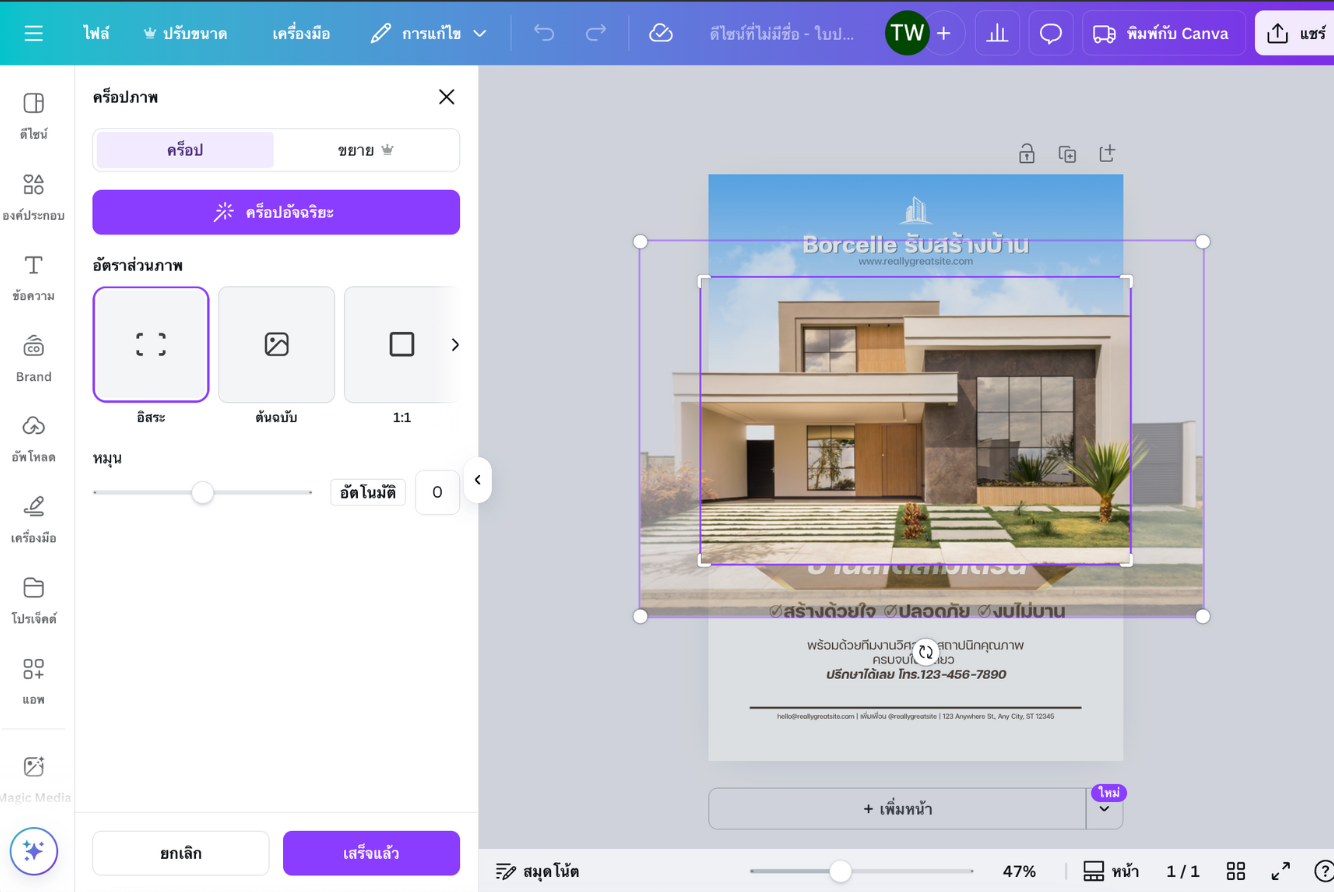Open the Brand sidebar panel
This screenshot has height=892, width=1334.
pyautogui.click(x=34, y=358)
